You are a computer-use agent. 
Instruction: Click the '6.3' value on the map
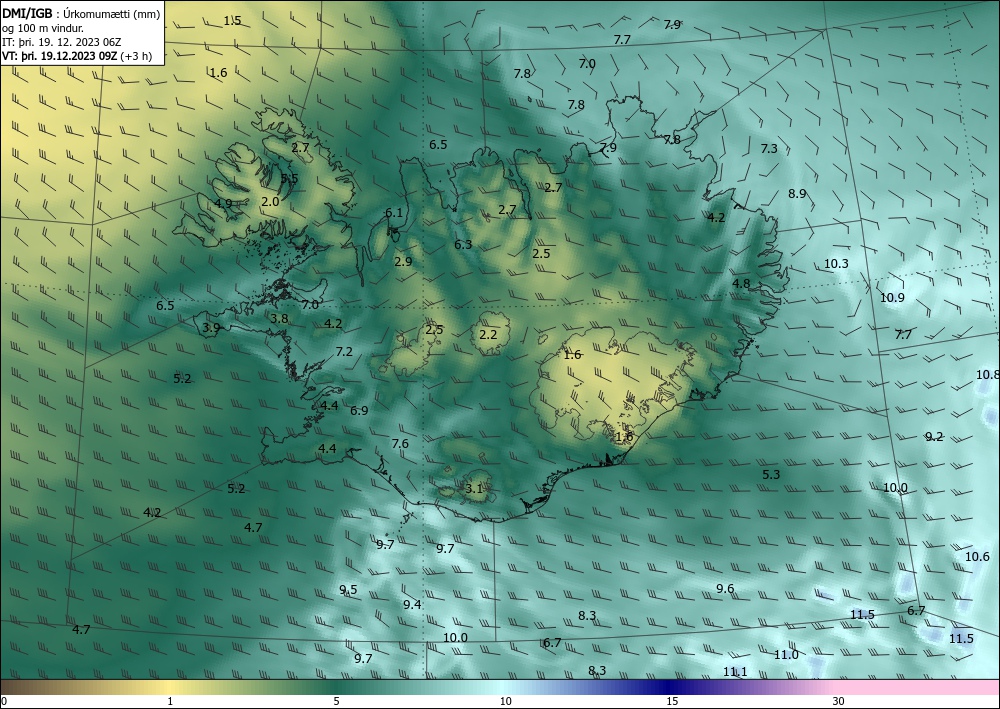(463, 244)
